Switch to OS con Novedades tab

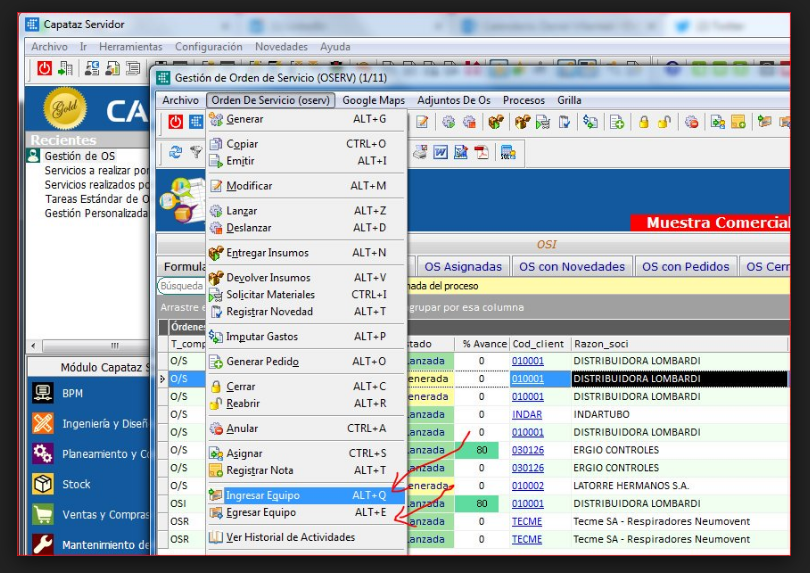[x=572, y=267]
